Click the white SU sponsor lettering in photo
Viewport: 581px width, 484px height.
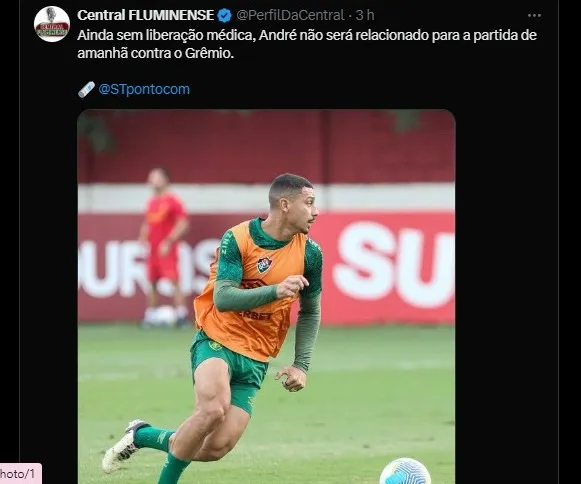click(394, 265)
